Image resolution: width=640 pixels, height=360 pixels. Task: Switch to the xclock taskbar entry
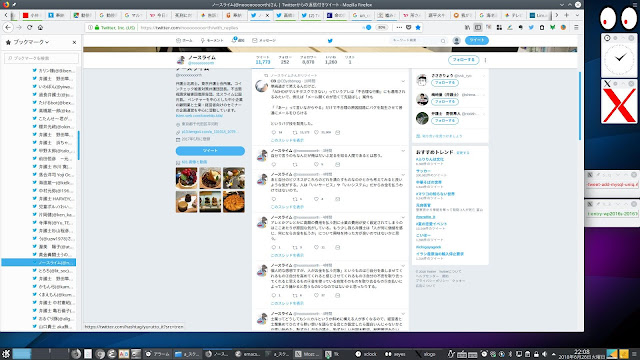[x=367, y=354]
